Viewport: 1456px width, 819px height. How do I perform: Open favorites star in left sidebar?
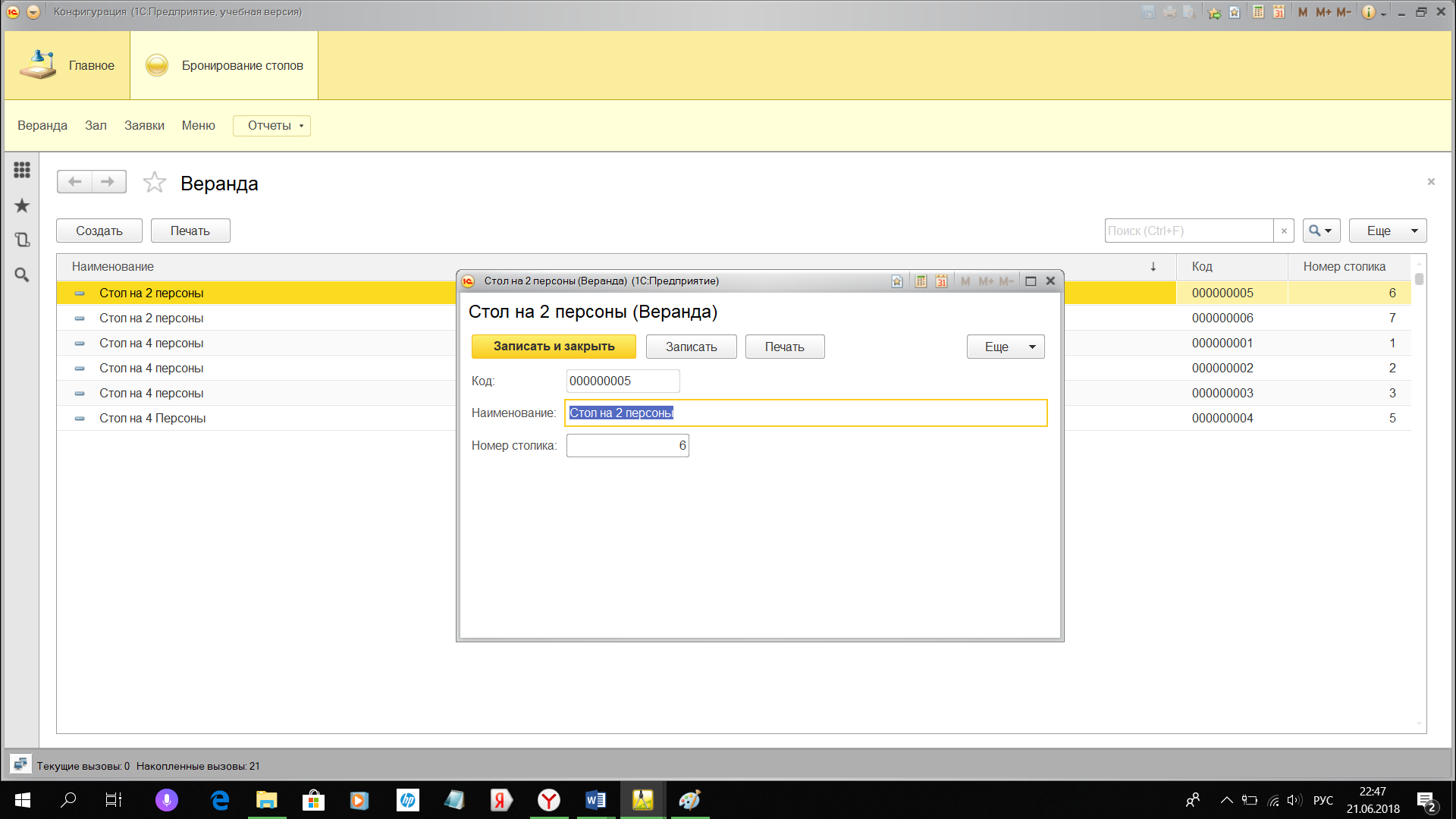(22, 206)
